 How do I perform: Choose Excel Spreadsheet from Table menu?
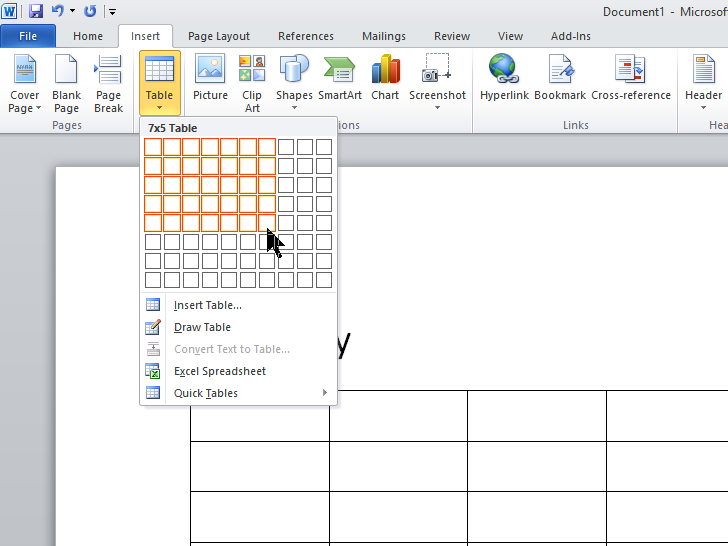238,371
